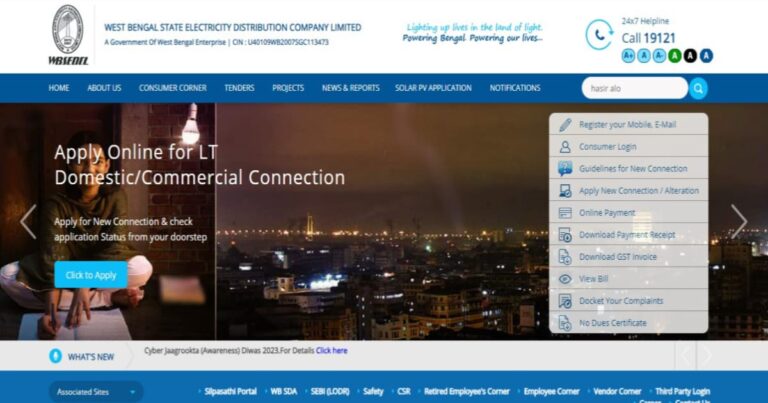Expand the Associated Sites dropdown
768x403 pixels.
(95, 392)
